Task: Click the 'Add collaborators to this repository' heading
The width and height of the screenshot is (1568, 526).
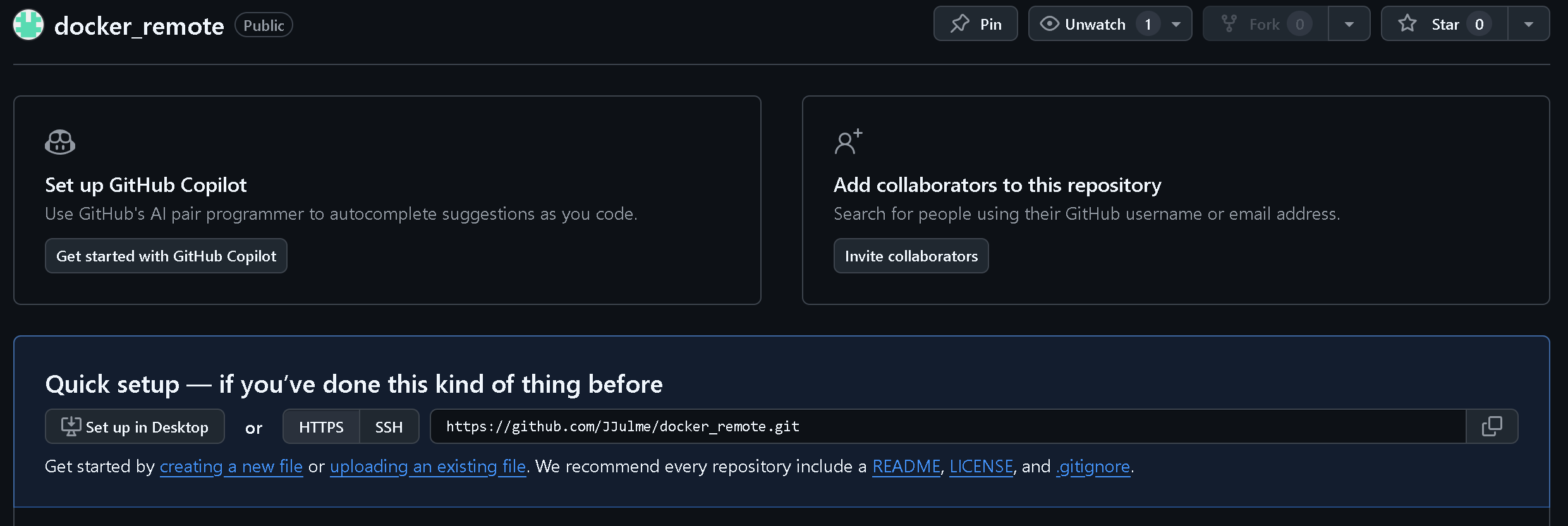Action: (x=997, y=185)
